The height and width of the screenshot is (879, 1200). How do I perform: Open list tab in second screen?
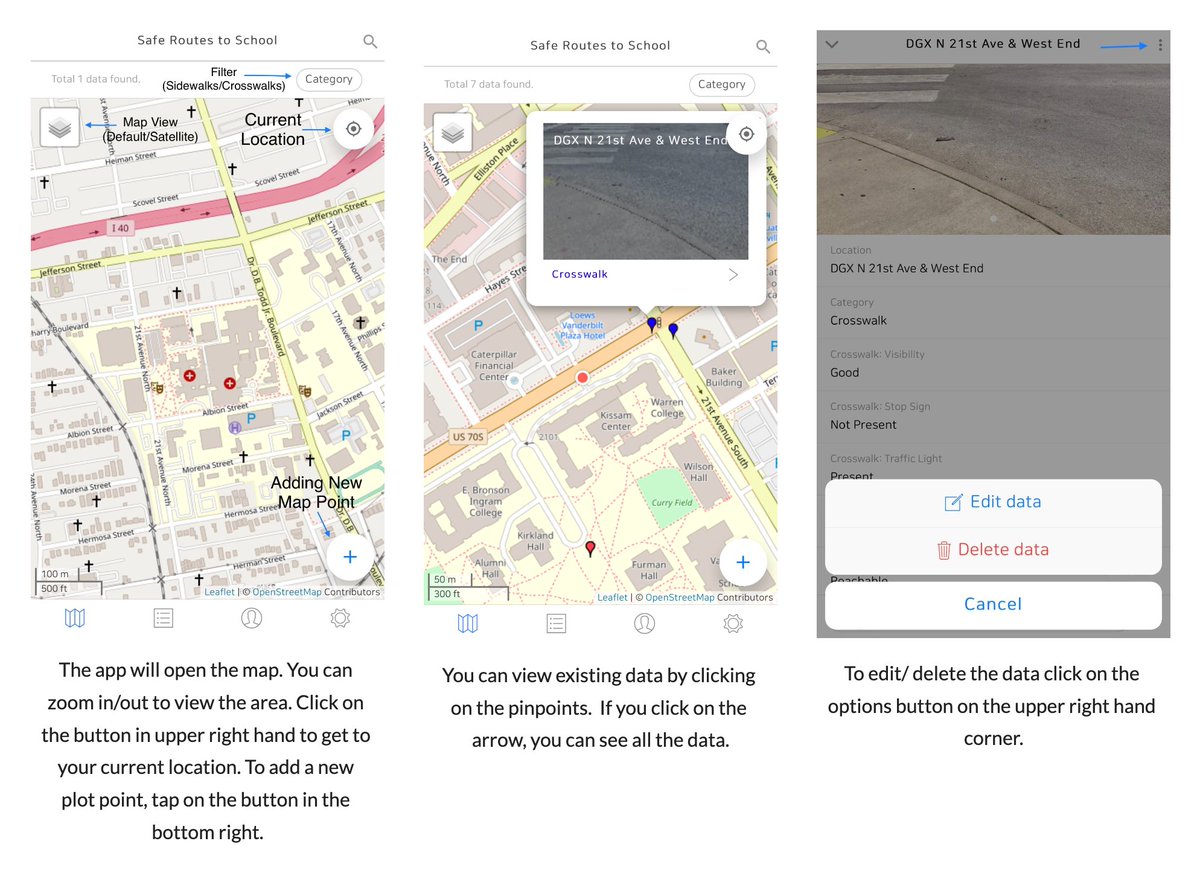556,623
